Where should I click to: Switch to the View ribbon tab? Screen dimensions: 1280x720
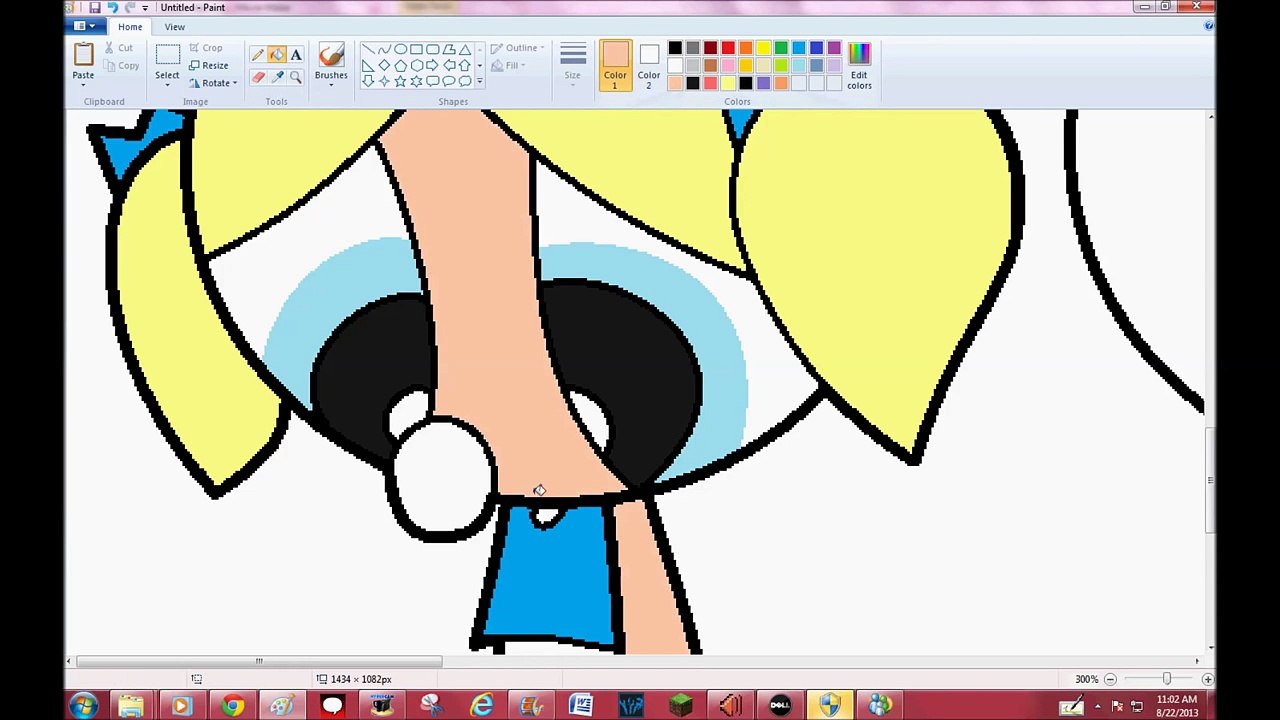click(x=174, y=27)
